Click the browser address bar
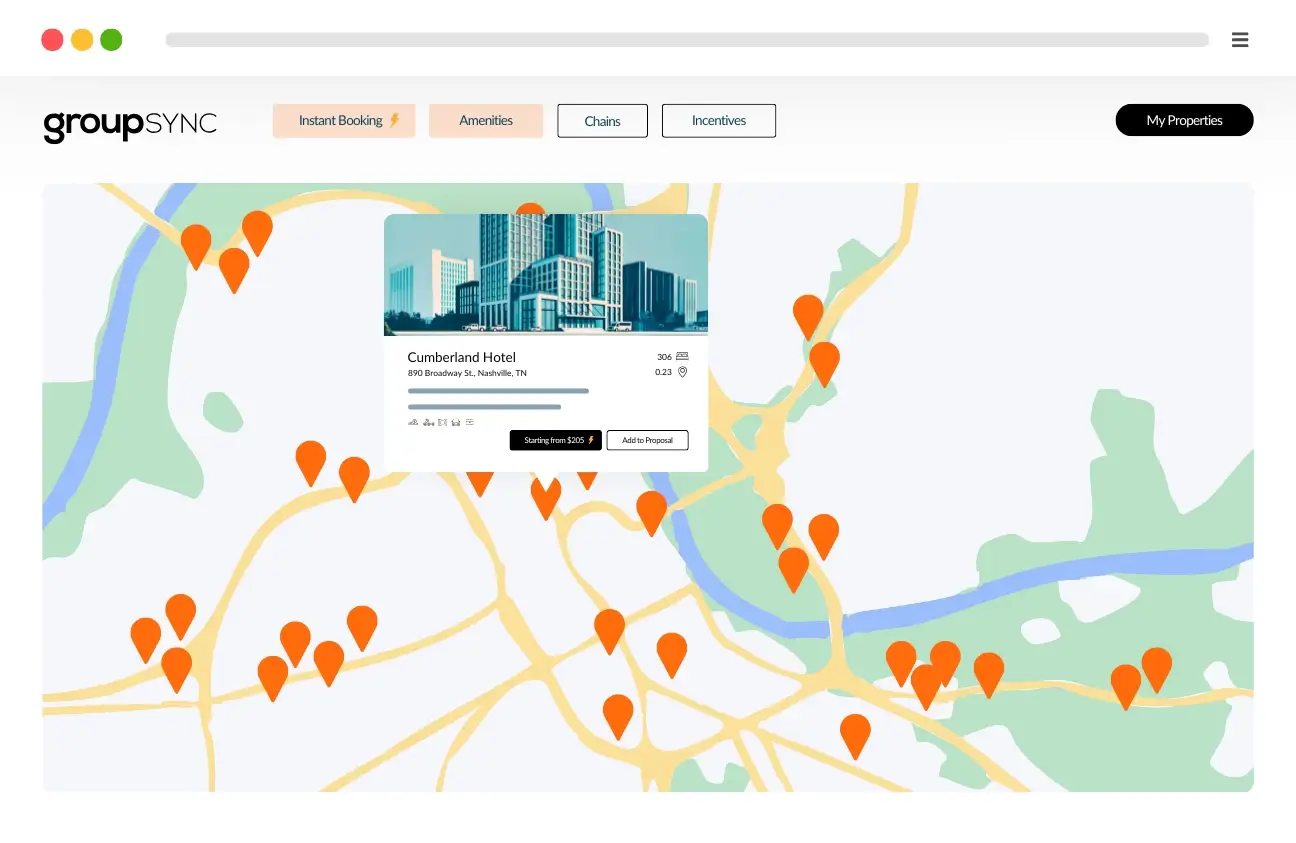This screenshot has height=843, width=1296. (687, 40)
